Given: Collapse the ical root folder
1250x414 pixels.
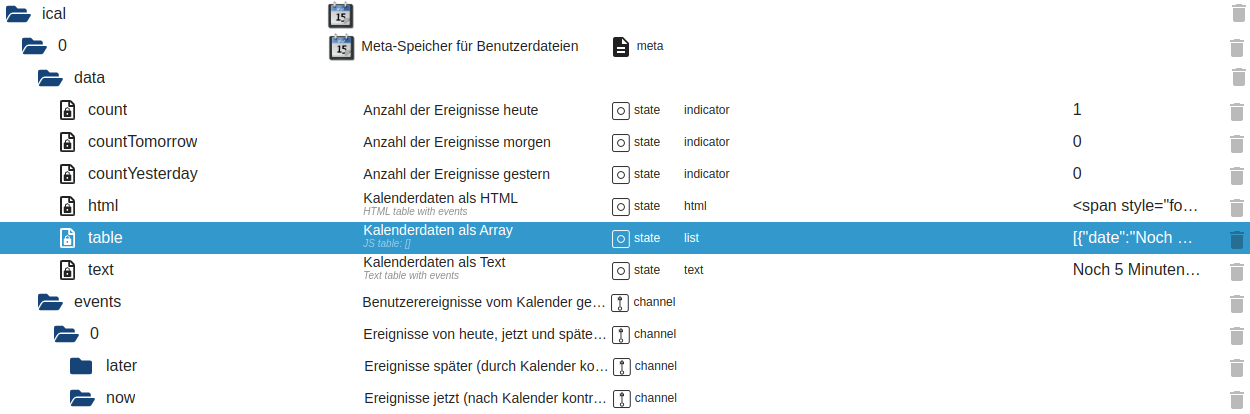Looking at the screenshot, I should (x=19, y=14).
